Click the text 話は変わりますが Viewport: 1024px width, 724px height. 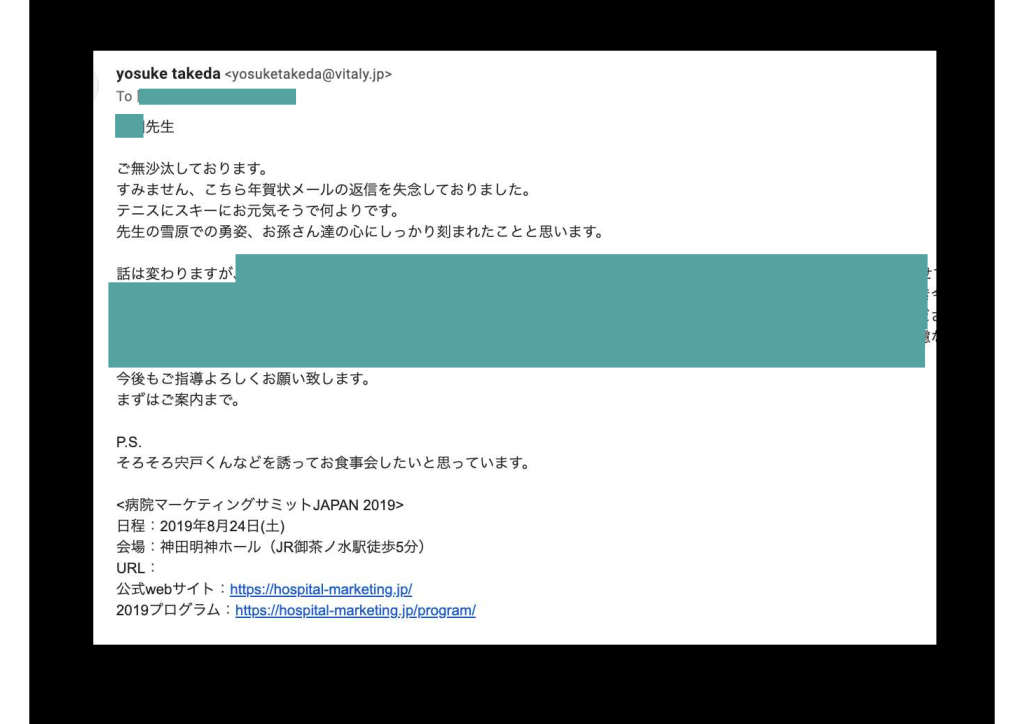[x=175, y=274]
